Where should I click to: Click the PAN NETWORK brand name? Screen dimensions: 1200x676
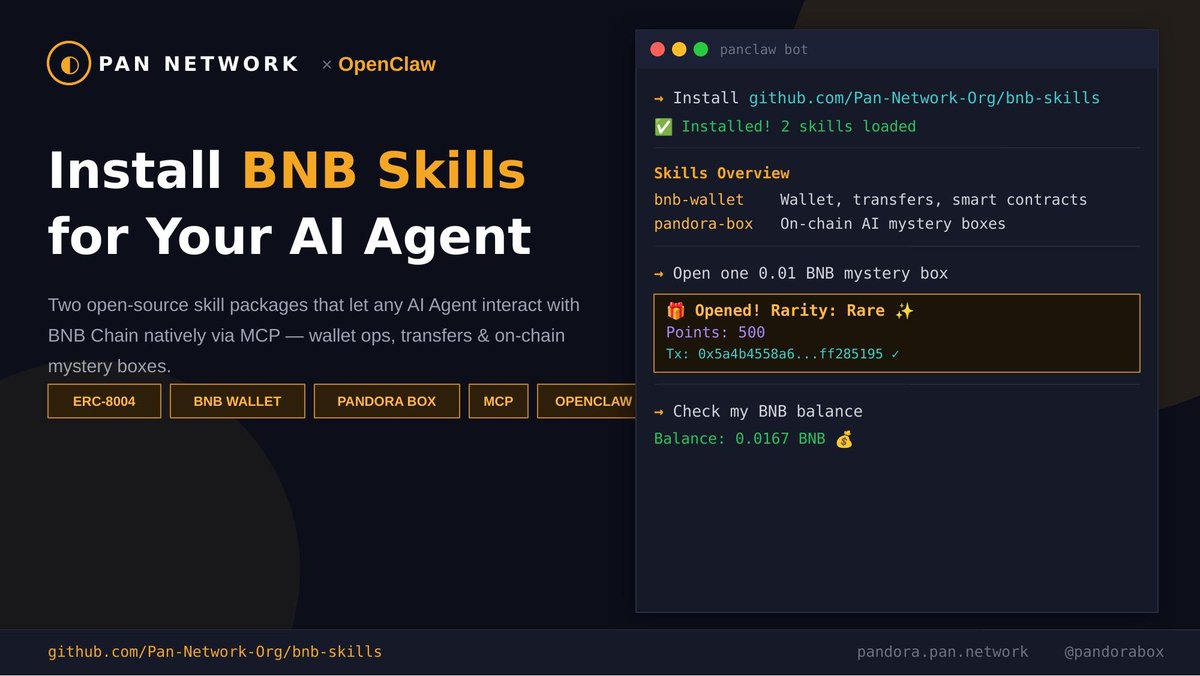[x=198, y=64]
